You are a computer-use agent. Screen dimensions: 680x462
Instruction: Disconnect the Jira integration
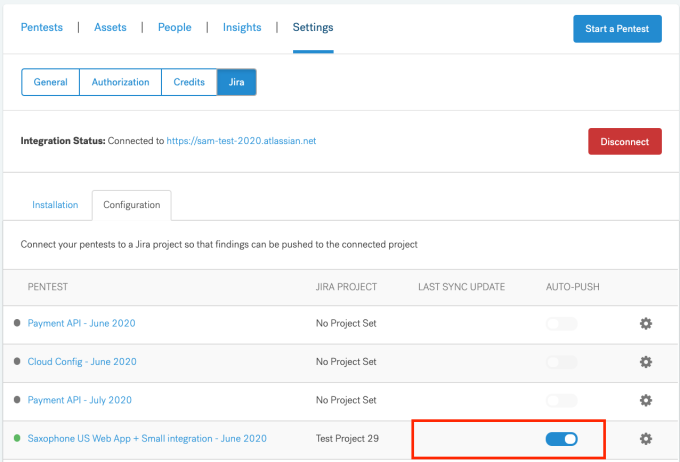click(x=624, y=141)
